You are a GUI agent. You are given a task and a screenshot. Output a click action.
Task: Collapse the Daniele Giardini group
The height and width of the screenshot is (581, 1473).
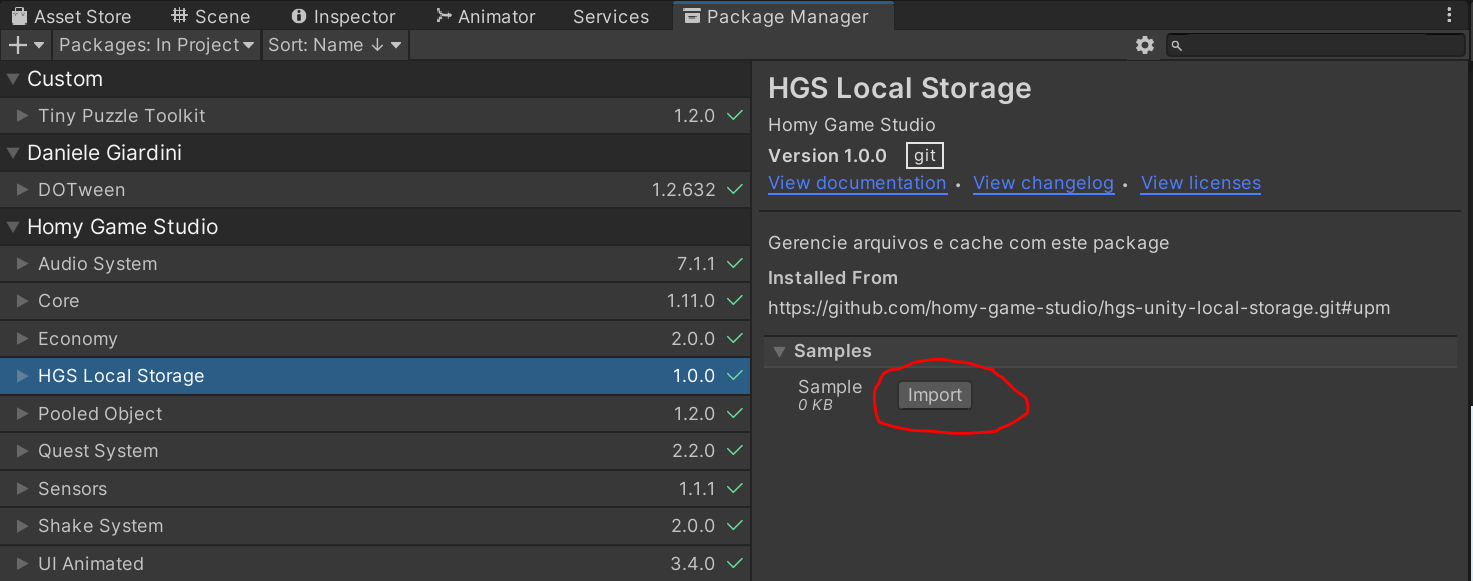[x=13, y=153]
